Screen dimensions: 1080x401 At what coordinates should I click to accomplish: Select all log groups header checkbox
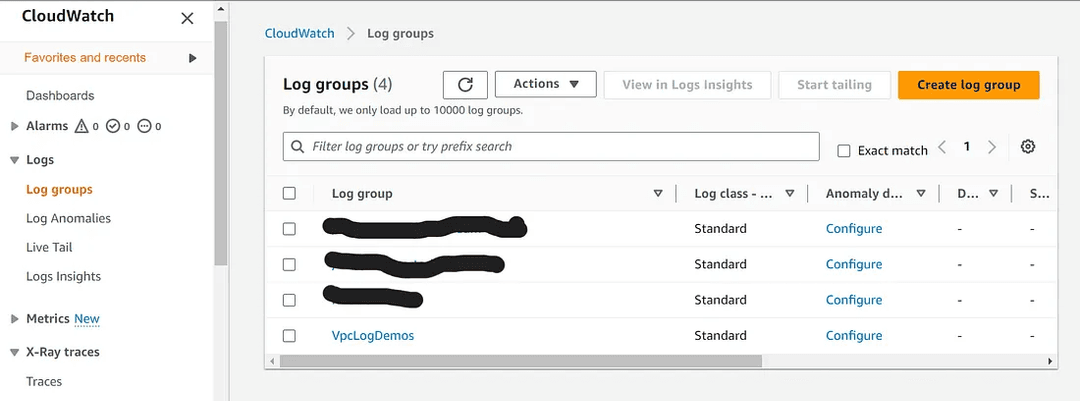point(289,194)
